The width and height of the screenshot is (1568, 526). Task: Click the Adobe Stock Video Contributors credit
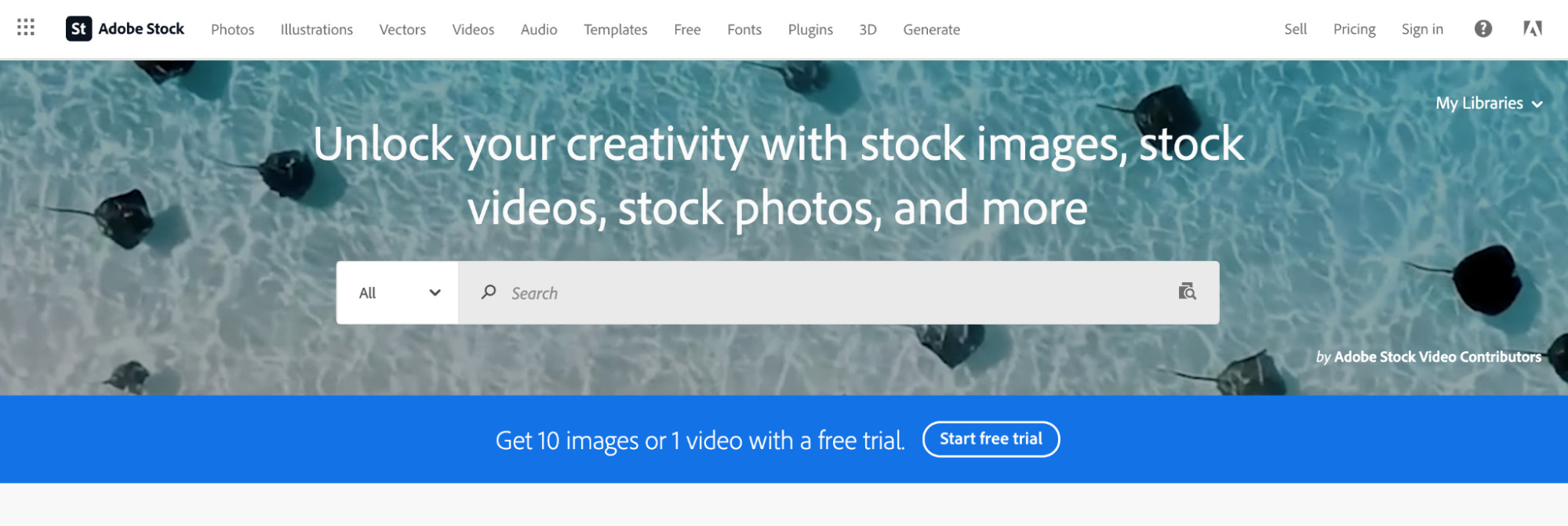pyautogui.click(x=1437, y=357)
